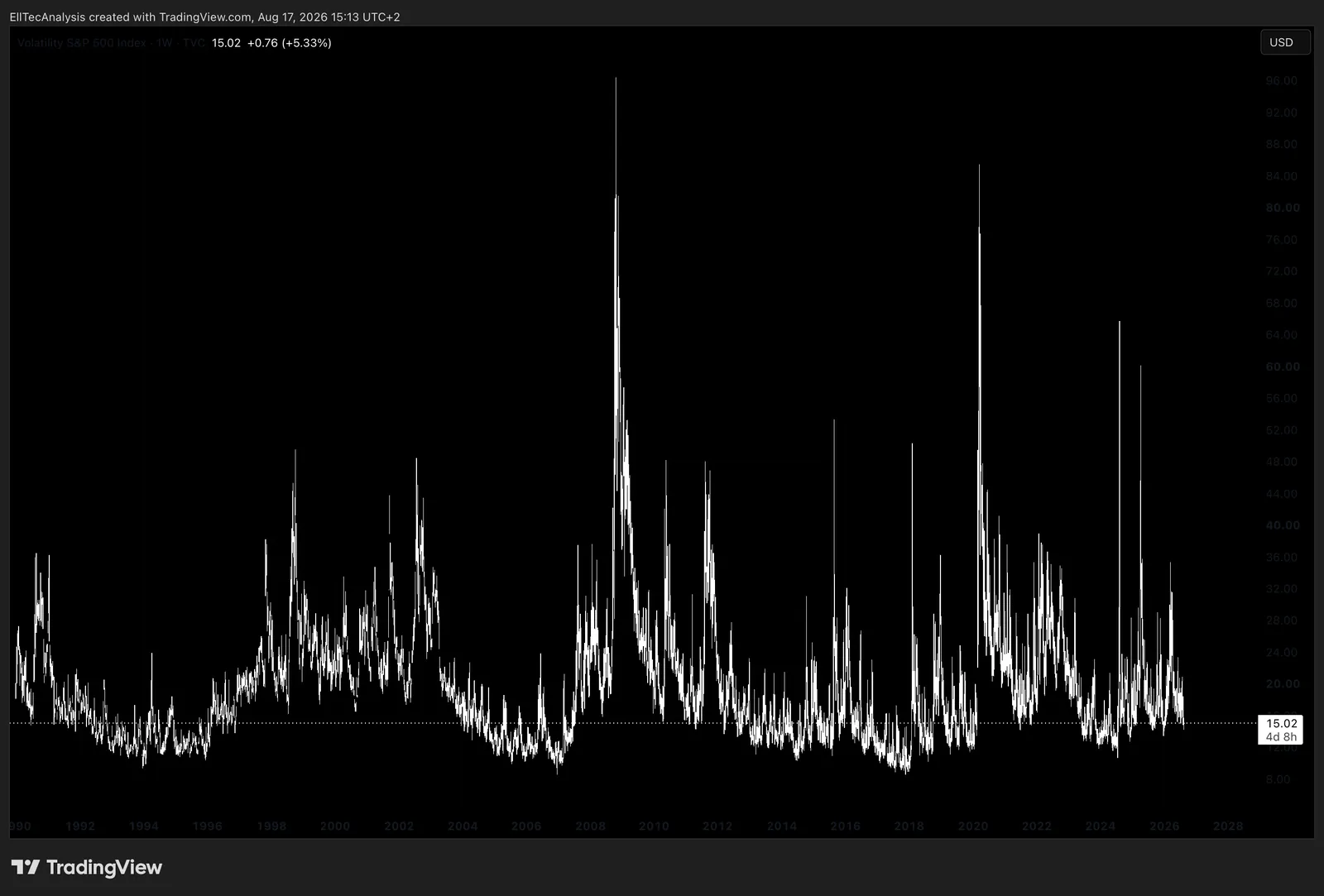
Task: Click the 2016 time axis label
Action: [x=846, y=826]
